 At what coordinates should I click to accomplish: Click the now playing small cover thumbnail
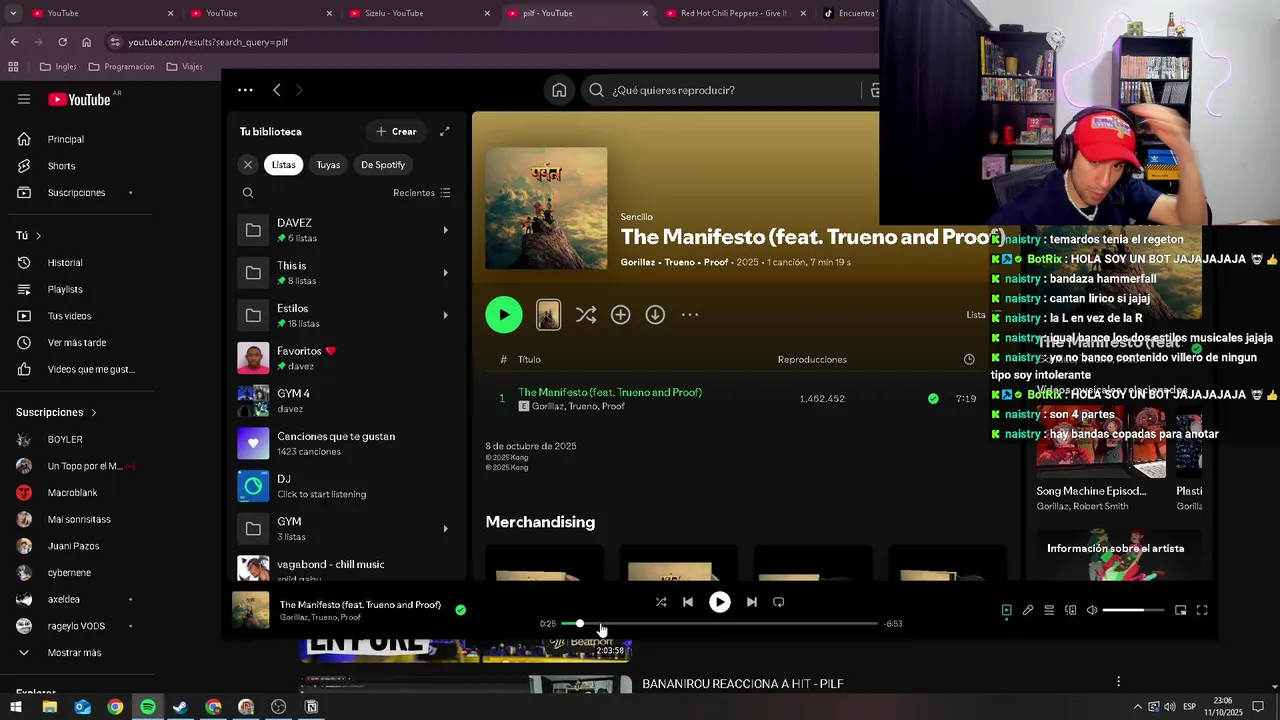tap(251, 610)
